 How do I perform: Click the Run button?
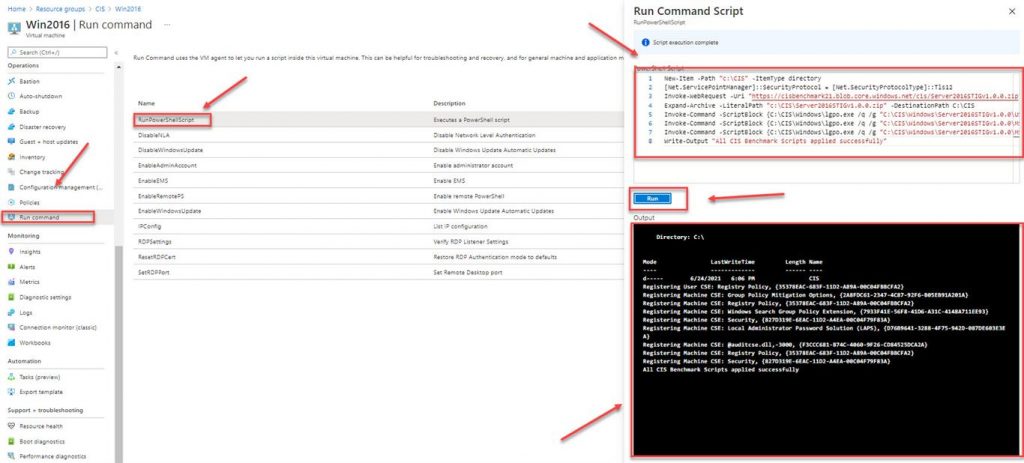tap(652, 199)
